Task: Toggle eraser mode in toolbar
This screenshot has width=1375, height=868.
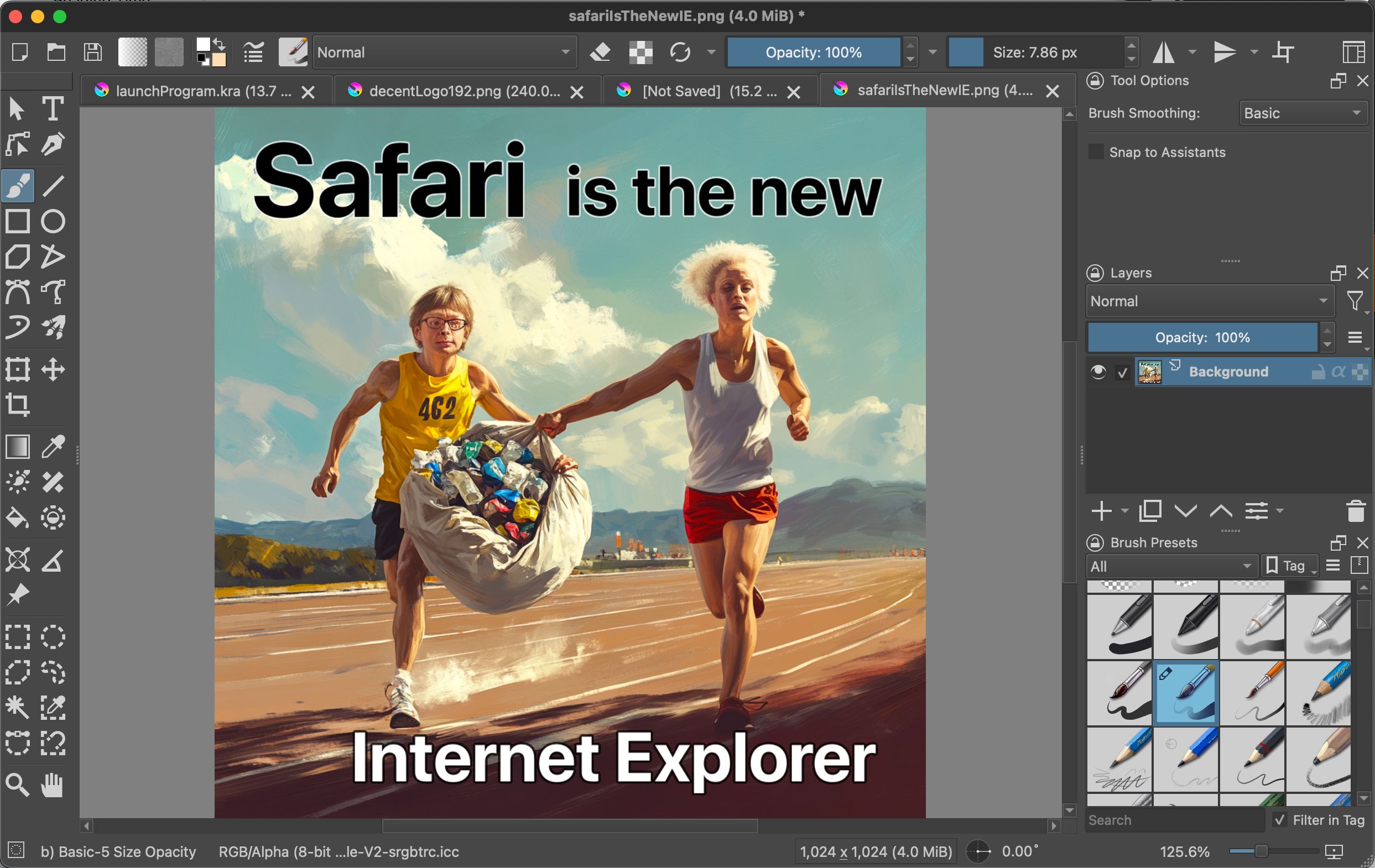Action: click(600, 53)
